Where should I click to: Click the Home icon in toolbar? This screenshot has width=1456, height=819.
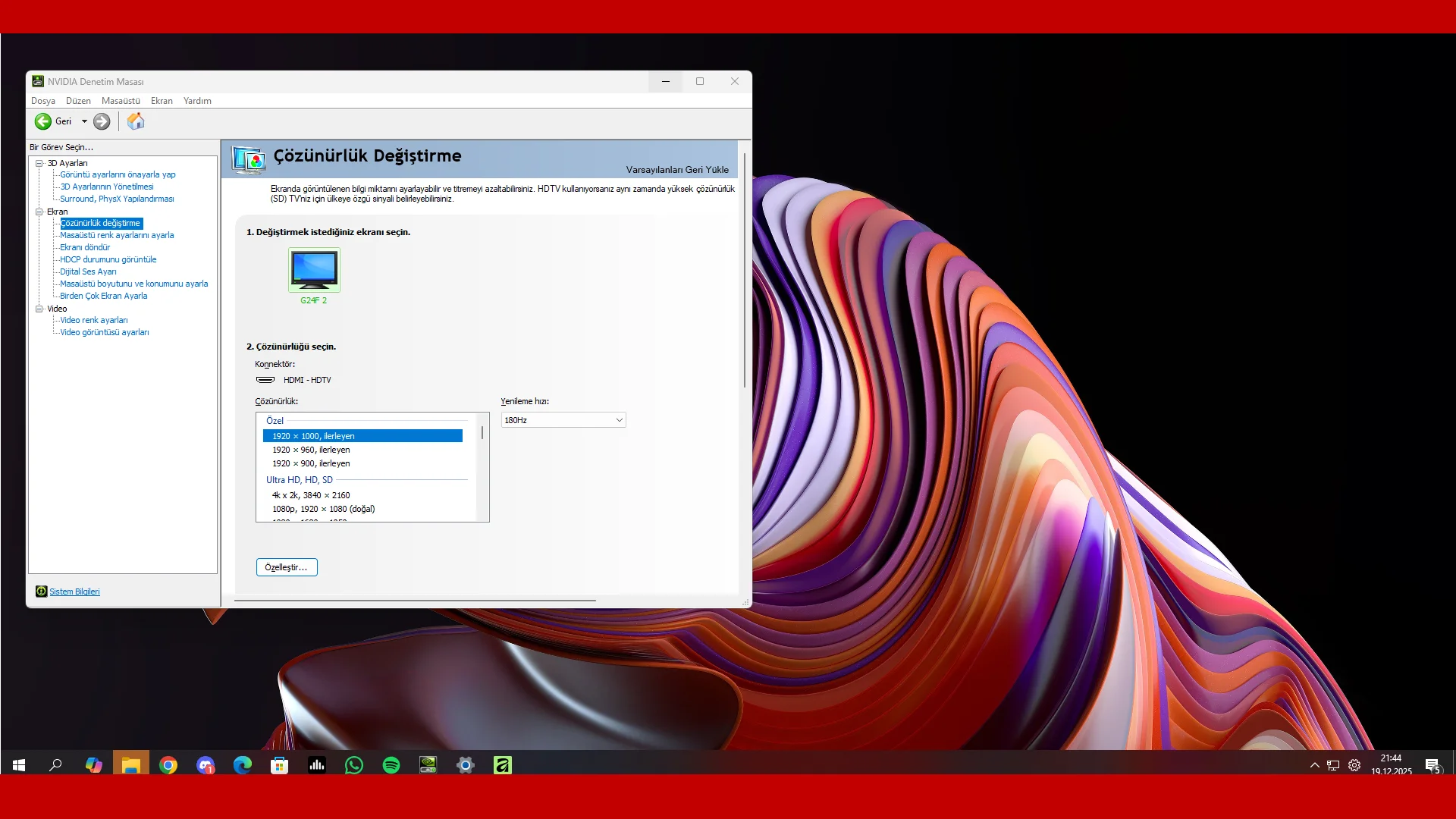coord(136,121)
